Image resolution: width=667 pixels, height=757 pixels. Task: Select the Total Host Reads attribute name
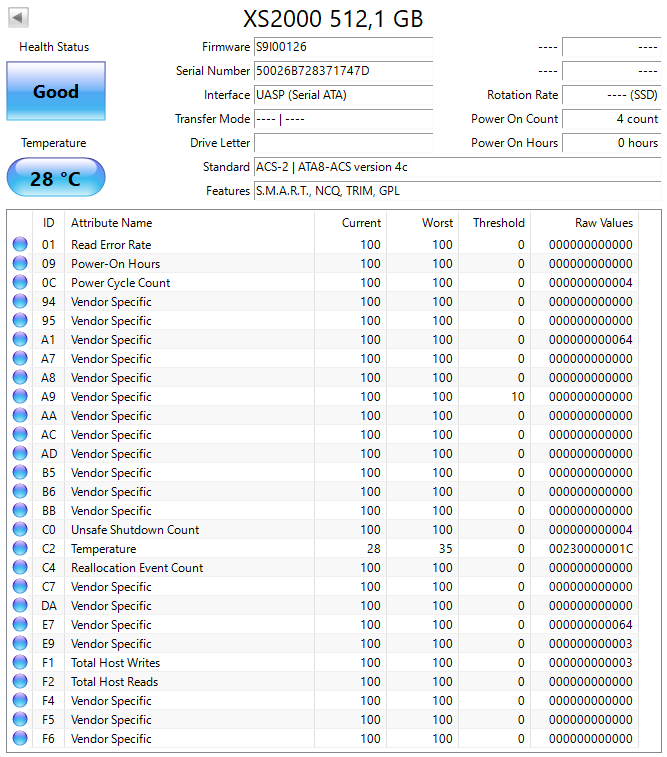[x=114, y=682]
